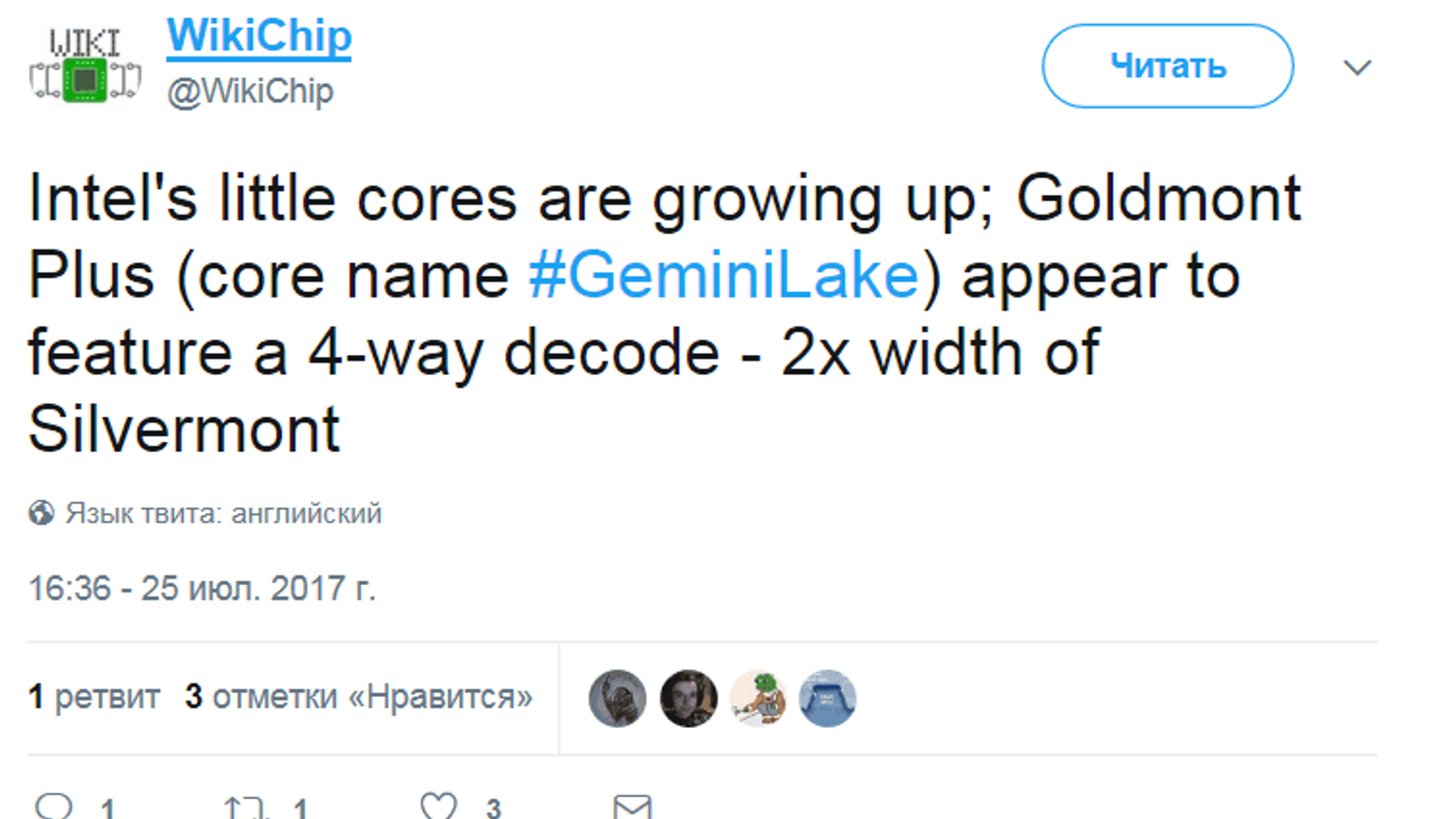This screenshot has height=819, width=1456.
Task: Open the 16:36 - 25 июл. 2017 timestamp
Action: pos(202,589)
